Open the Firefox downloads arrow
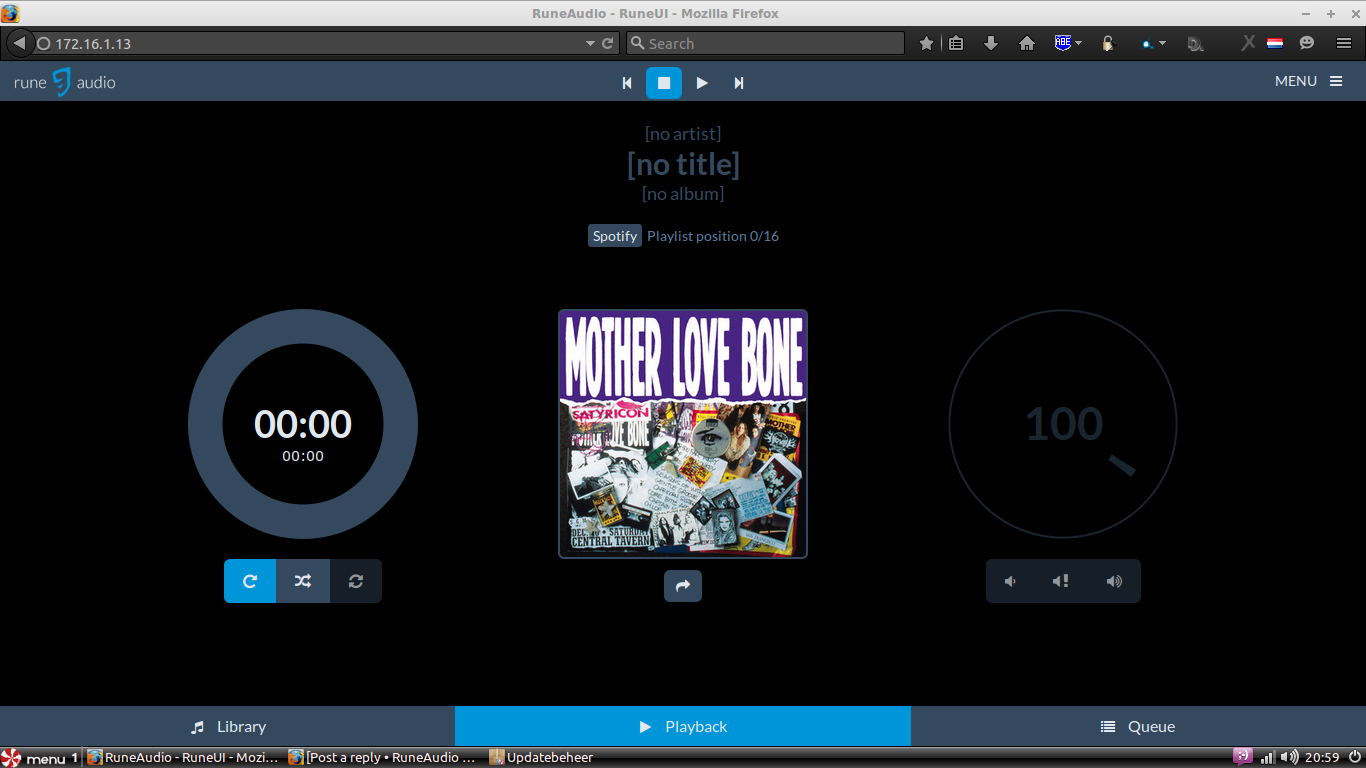The image size is (1366, 768). point(991,44)
